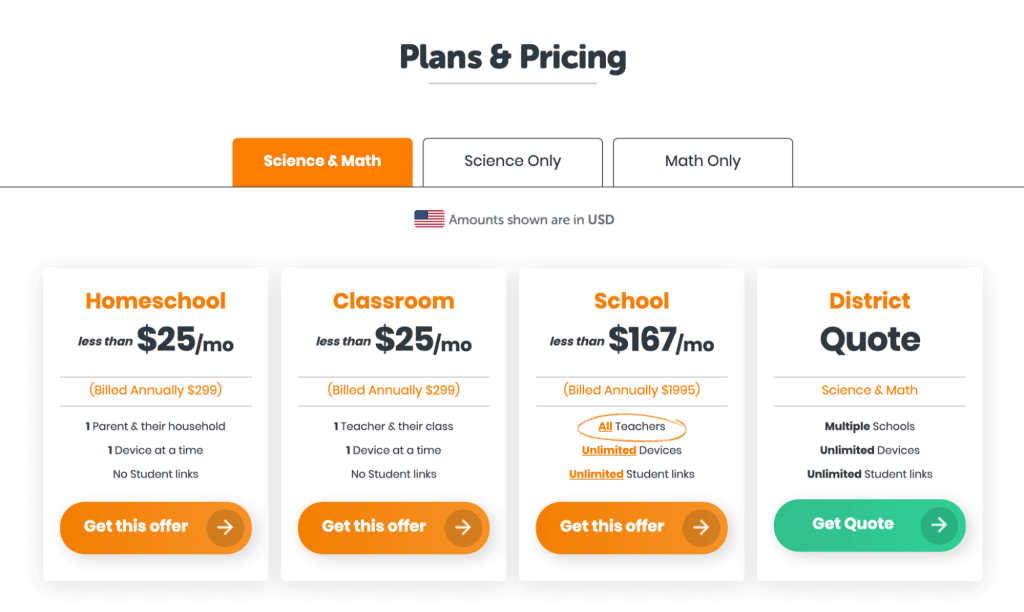The height and width of the screenshot is (612, 1024).
Task: Click the arrow icon on Homeschool's offer button
Action: coord(225,528)
